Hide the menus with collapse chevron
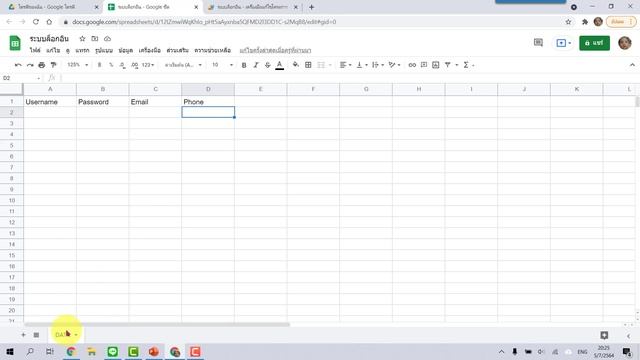640x360 pixels. 632,65
